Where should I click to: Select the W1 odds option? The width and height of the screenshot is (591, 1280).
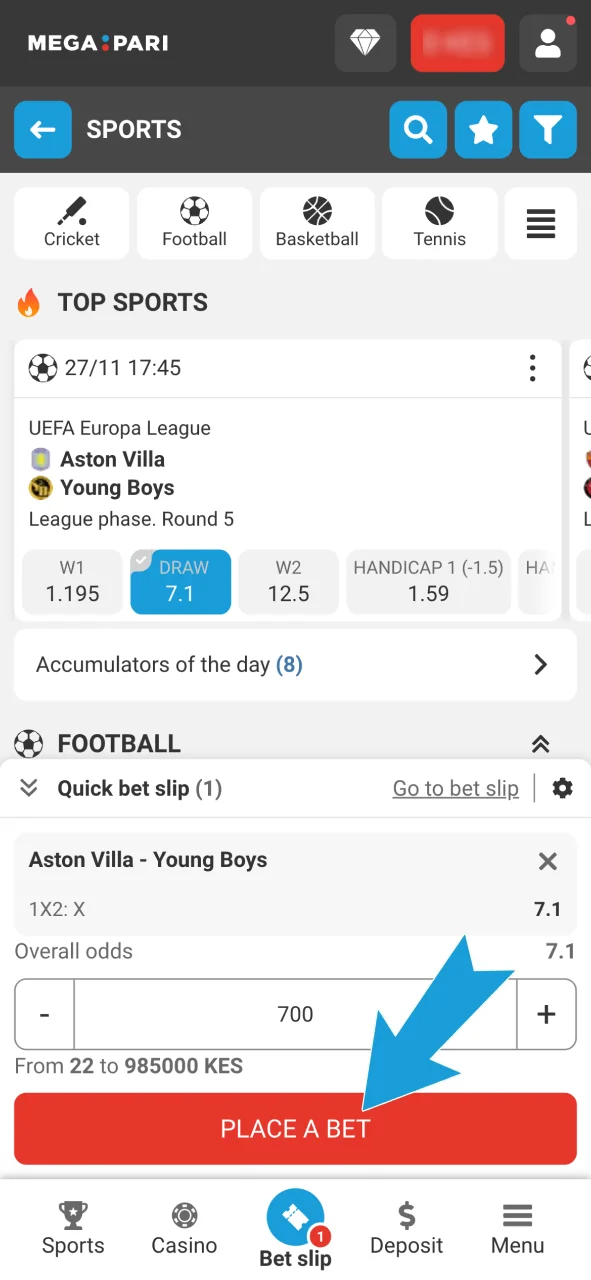tap(71, 581)
